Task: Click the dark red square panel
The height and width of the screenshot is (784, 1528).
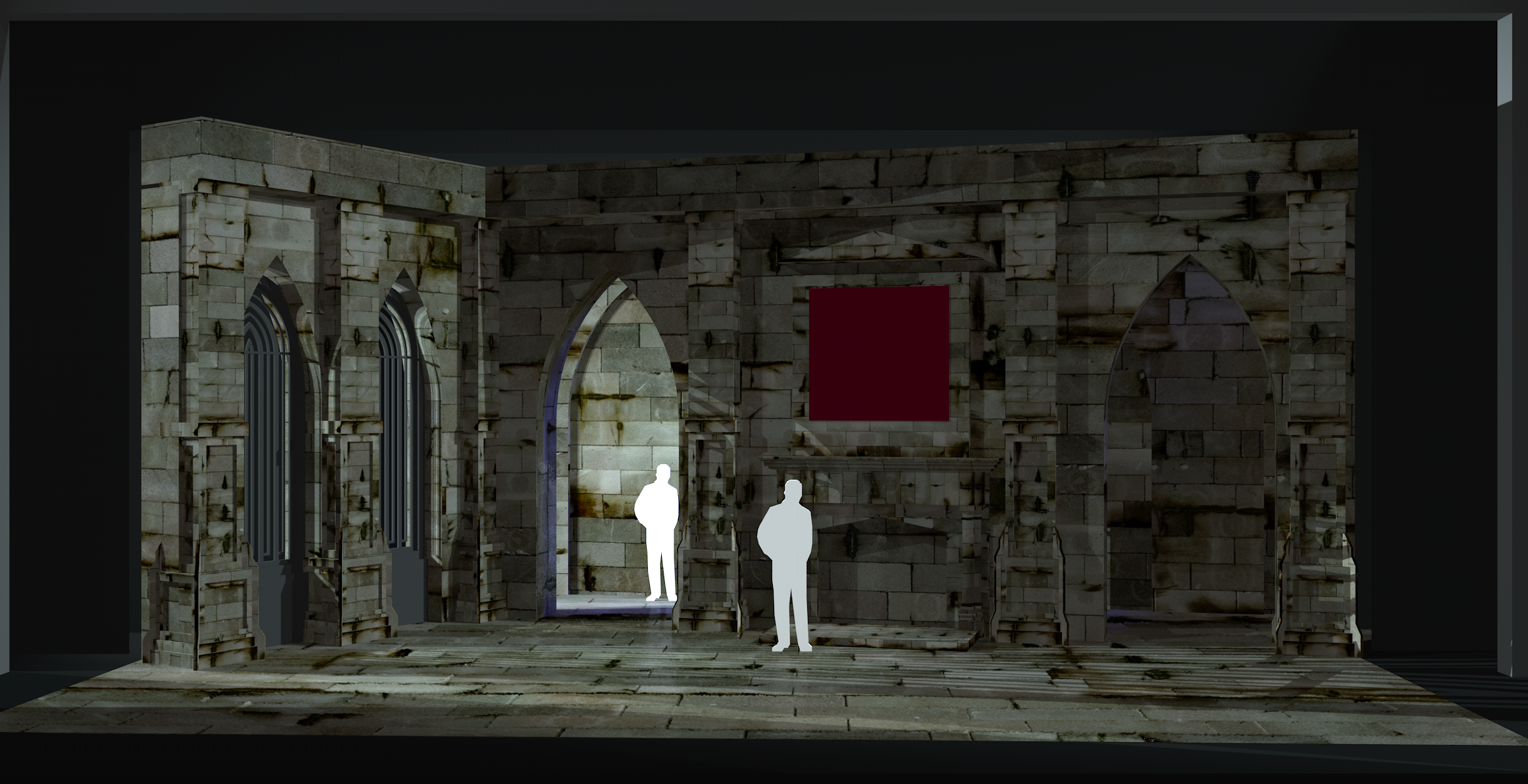Action: tap(879, 353)
